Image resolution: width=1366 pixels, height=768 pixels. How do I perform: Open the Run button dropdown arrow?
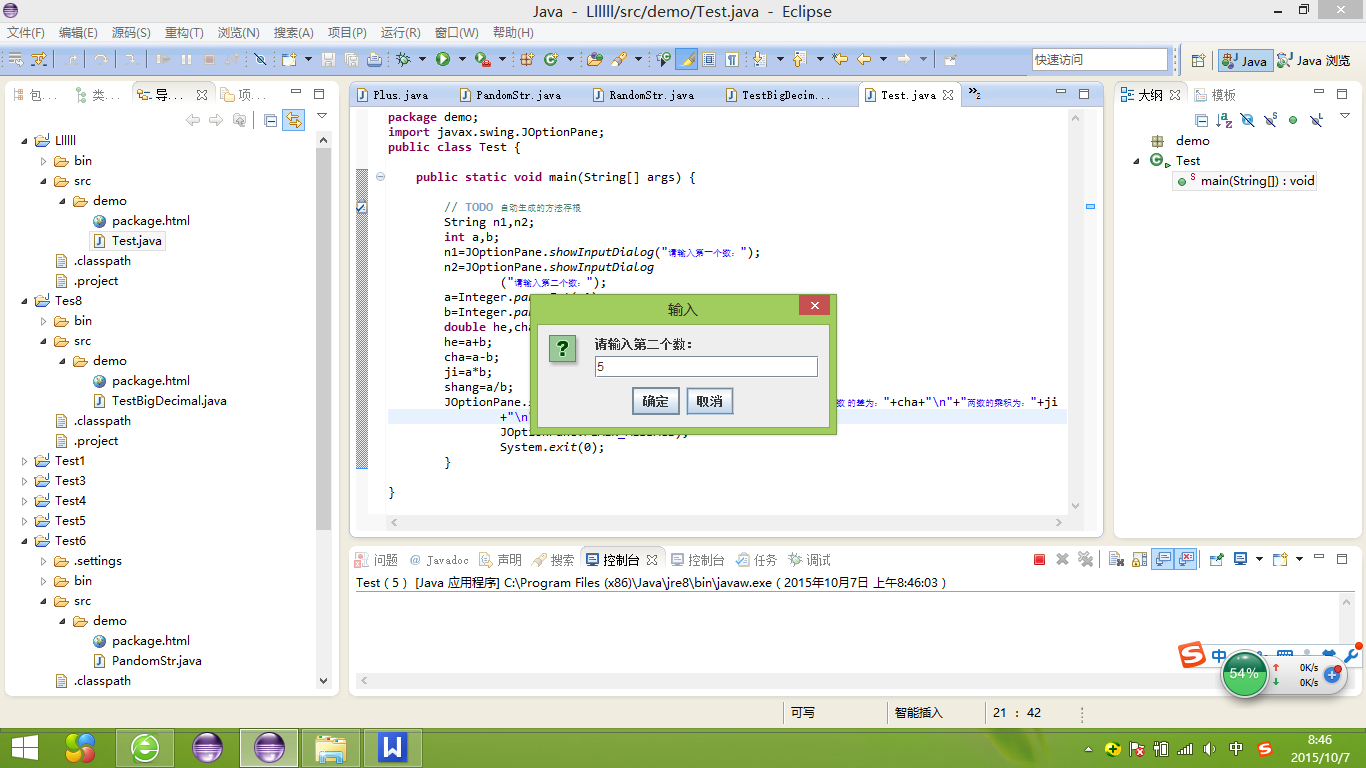462,59
